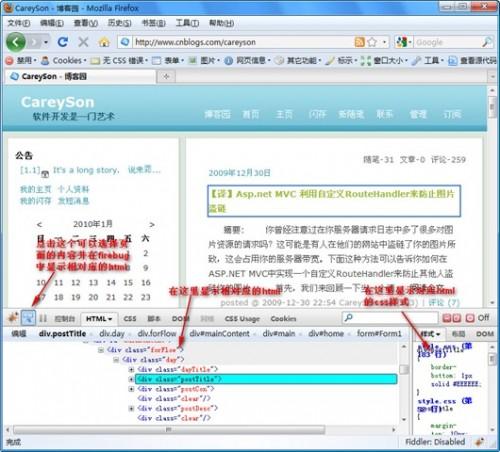This screenshot has width=500, height=452.
Task: Switch to the 控制台 Firebug panel
Action: pos(64,319)
